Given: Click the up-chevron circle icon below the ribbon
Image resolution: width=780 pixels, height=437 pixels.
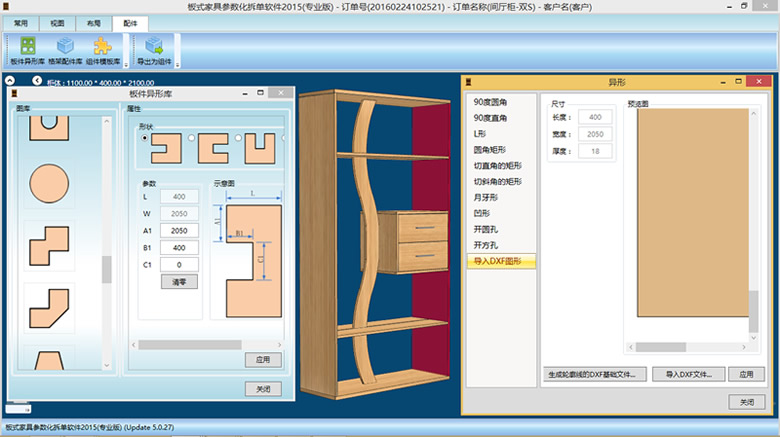Looking at the screenshot, I should [9, 80].
